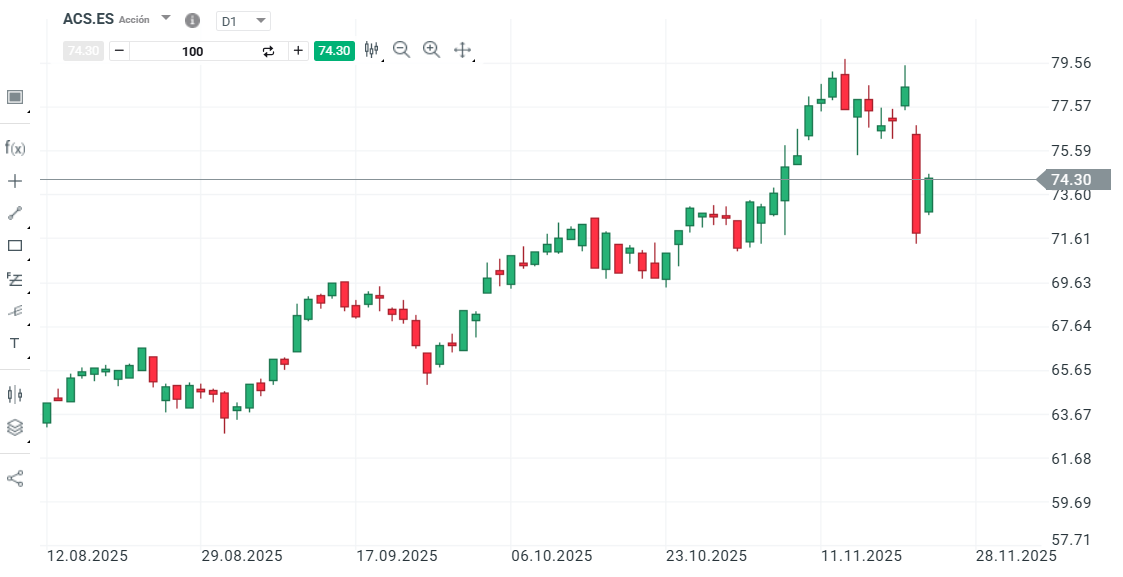Click the green 74.30 buy button

pyautogui.click(x=334, y=51)
